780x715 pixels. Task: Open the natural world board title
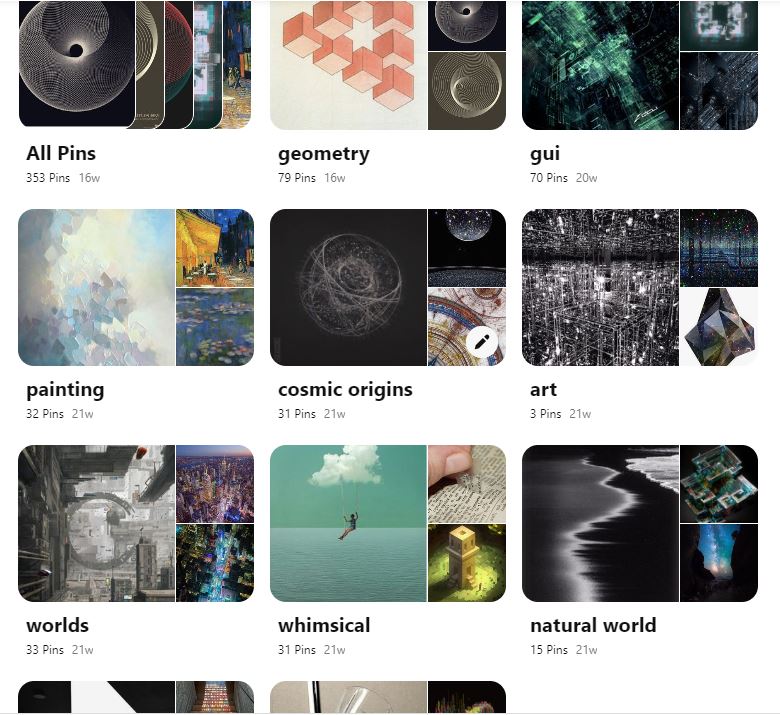[x=593, y=625]
